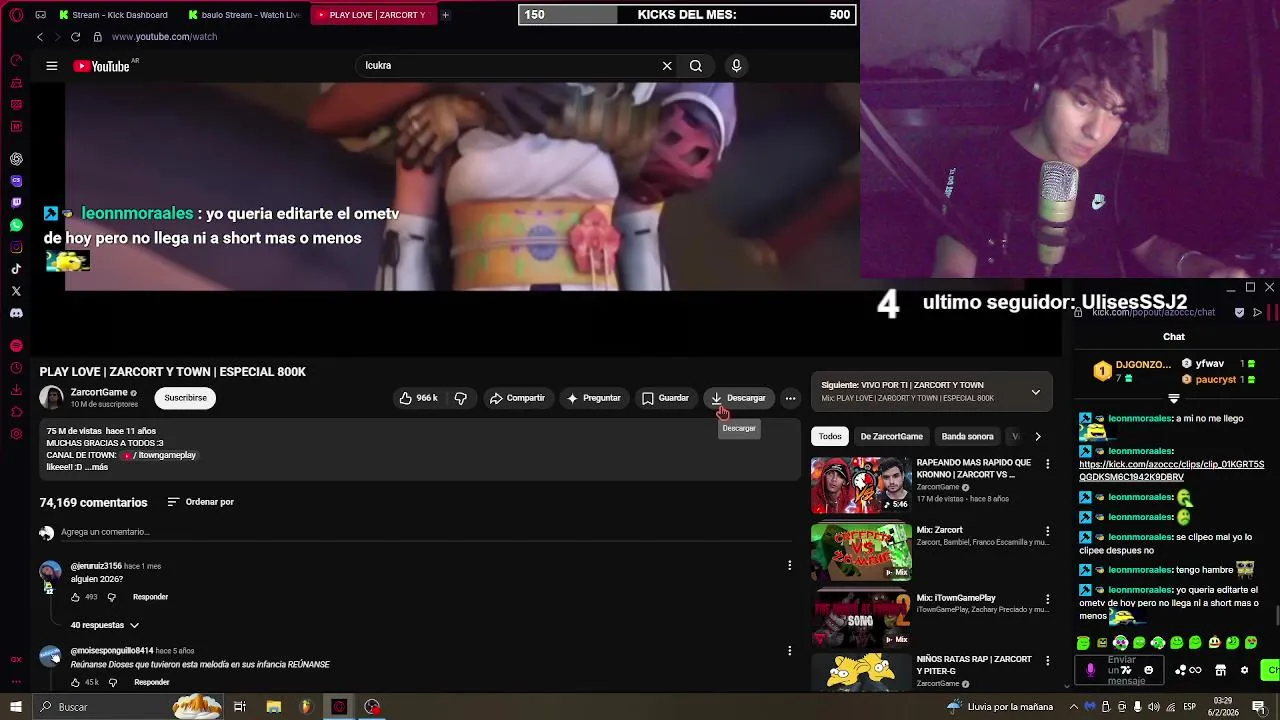Download the video with Descargar
This screenshot has width=1280, height=720.
pyautogui.click(x=738, y=398)
